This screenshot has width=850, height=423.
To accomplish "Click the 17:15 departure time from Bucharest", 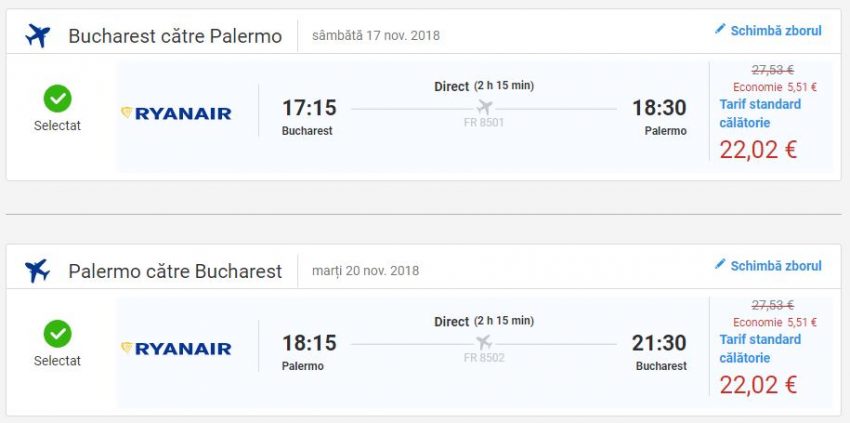I will (309, 108).
